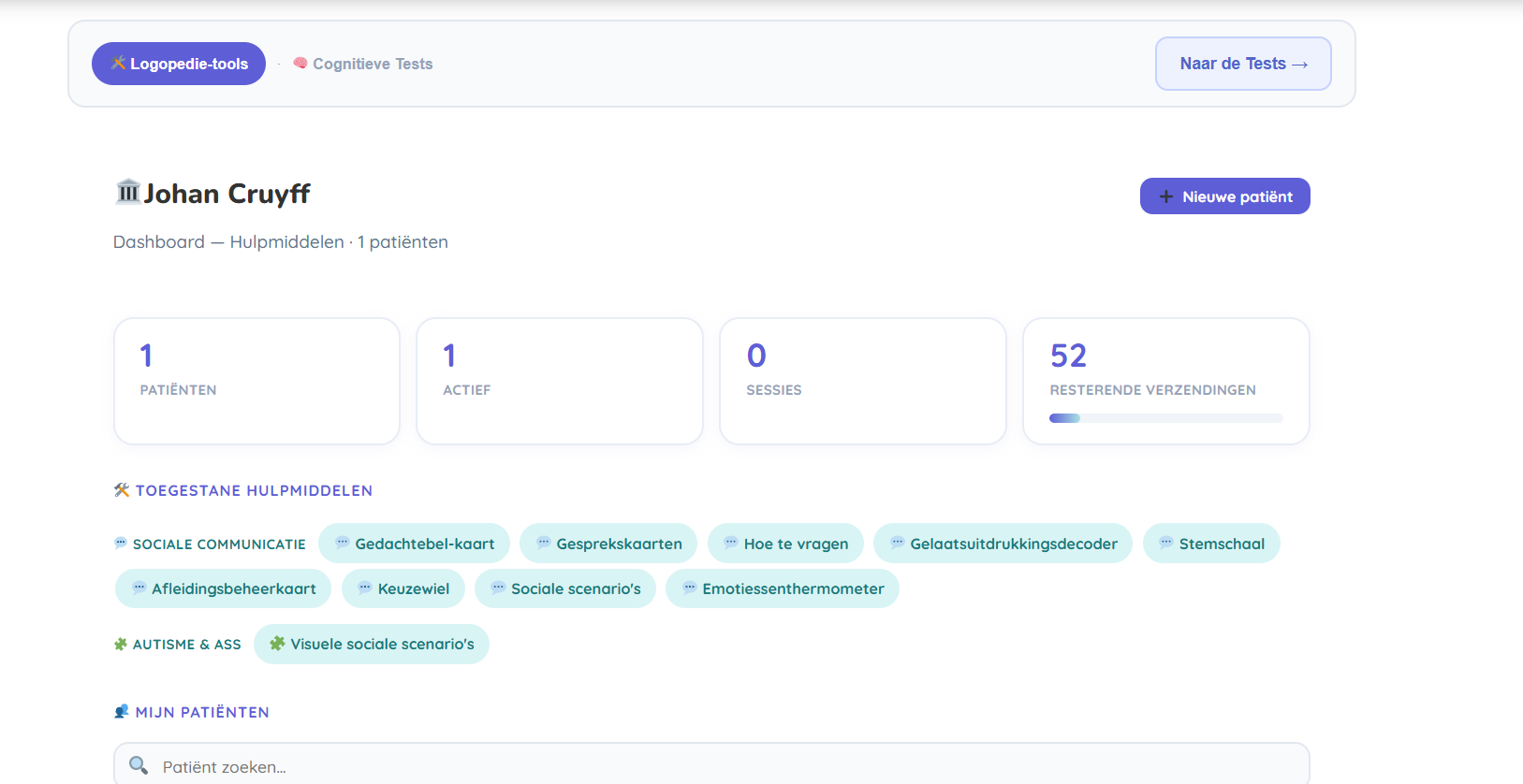Select the Keuzewiel chip

click(403, 588)
